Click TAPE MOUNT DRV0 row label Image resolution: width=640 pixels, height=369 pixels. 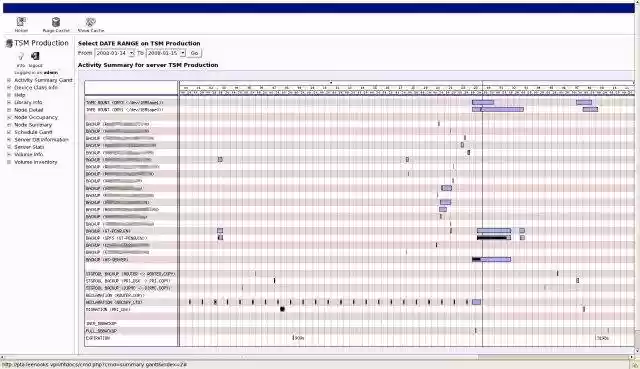(125, 103)
